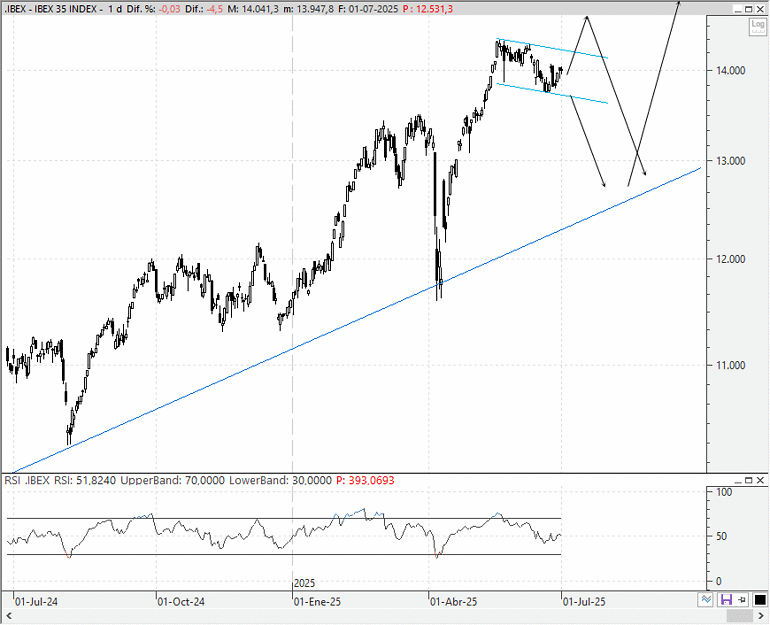Click the "Dif. %: -0,03" value
770x625 pixels.
tap(154, 9)
